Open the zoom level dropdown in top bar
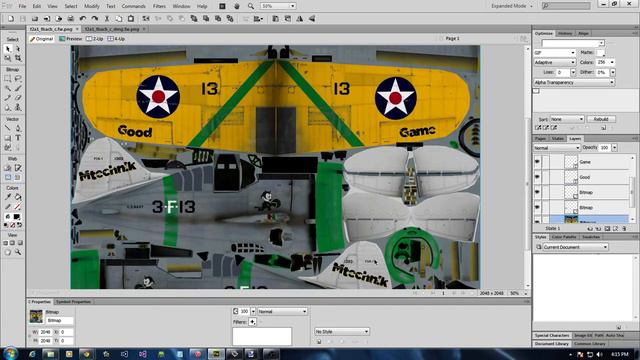The height and width of the screenshot is (360, 640). click(x=293, y=6)
